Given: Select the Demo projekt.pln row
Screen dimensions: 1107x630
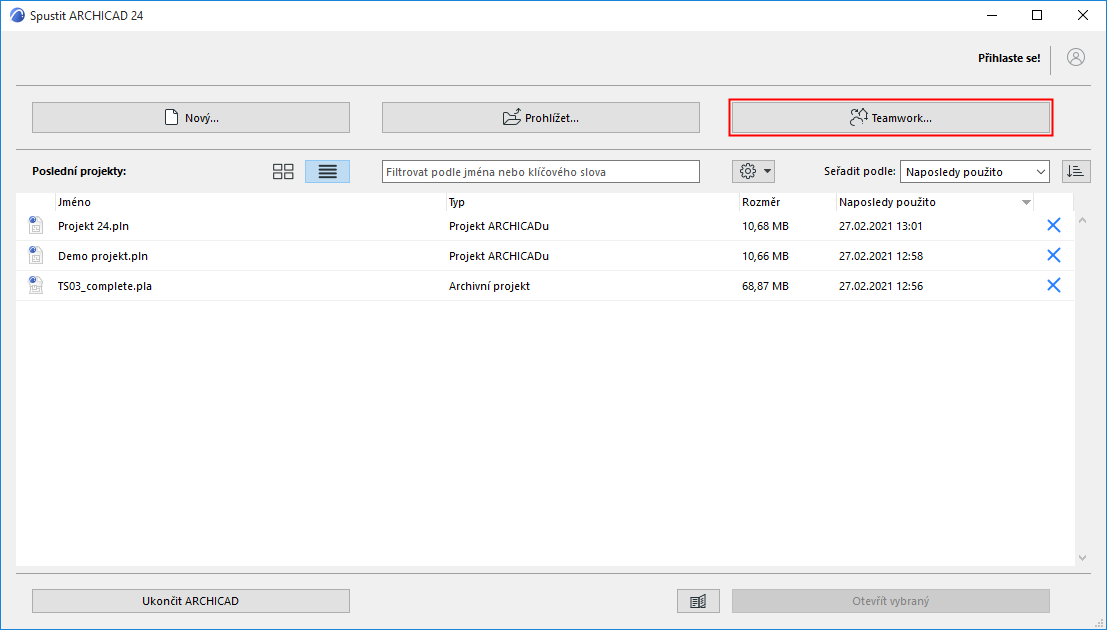Looking at the screenshot, I should 545,256.
